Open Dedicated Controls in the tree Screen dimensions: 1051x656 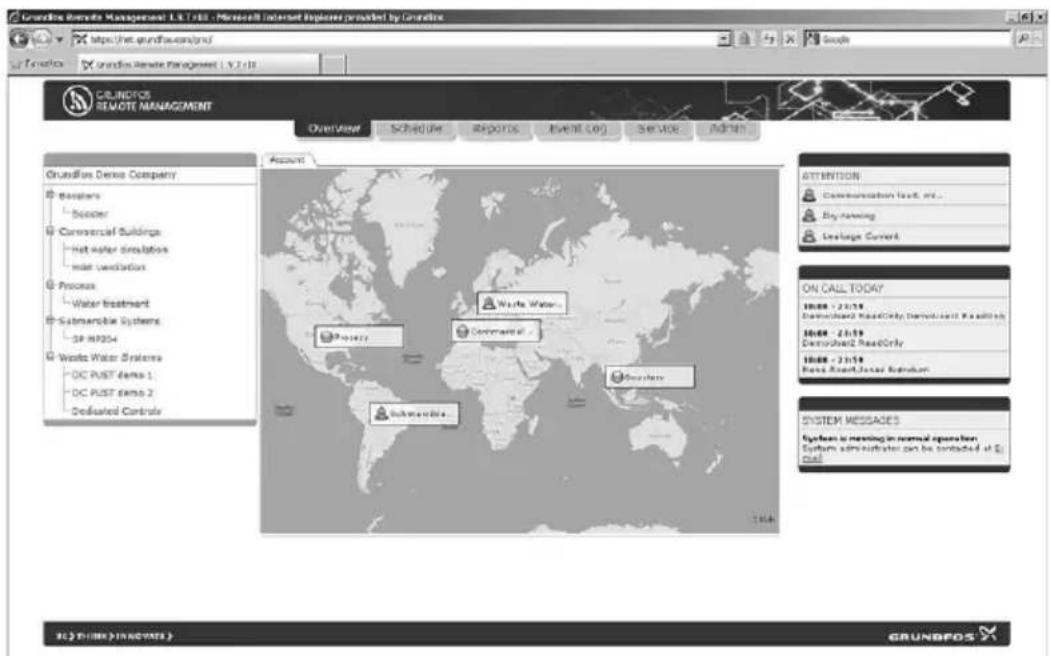tap(116, 411)
